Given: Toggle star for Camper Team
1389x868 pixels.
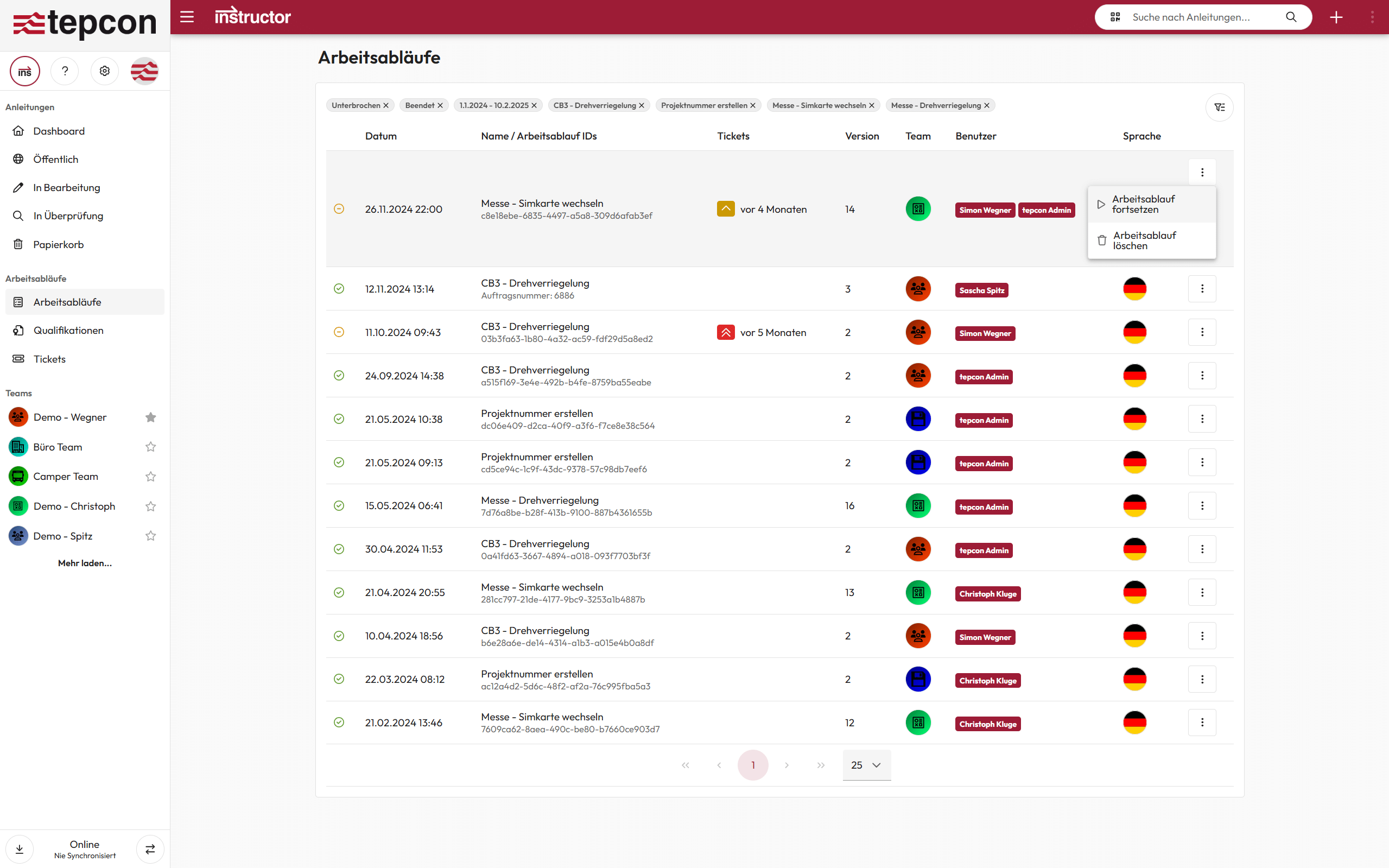Looking at the screenshot, I should click(x=150, y=477).
